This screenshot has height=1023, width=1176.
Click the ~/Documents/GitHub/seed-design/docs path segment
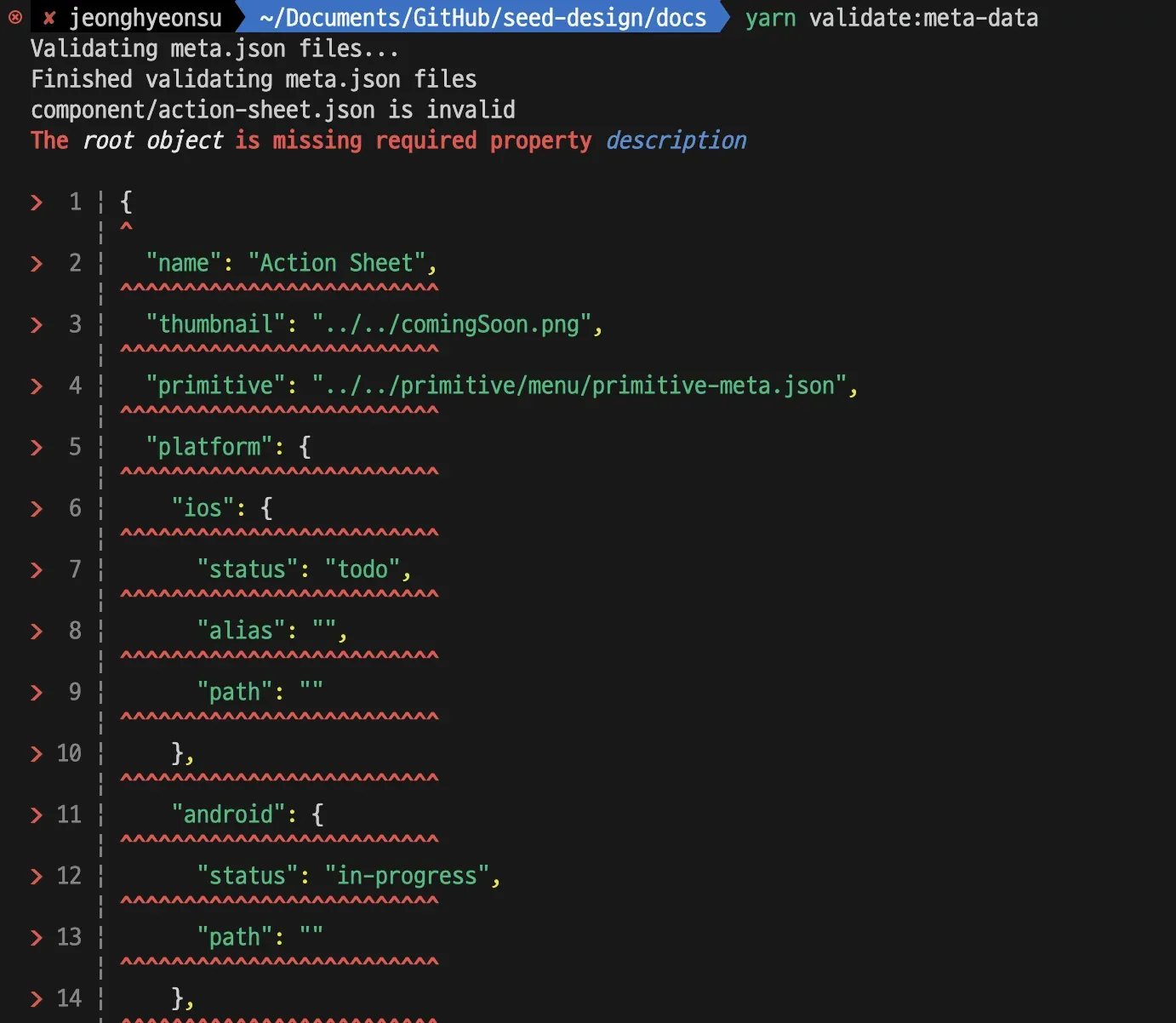482,18
